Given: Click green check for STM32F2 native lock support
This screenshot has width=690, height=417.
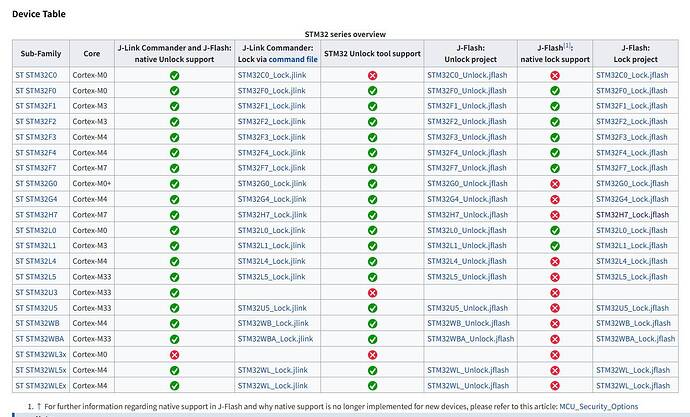Looking at the screenshot, I should click(555, 122).
